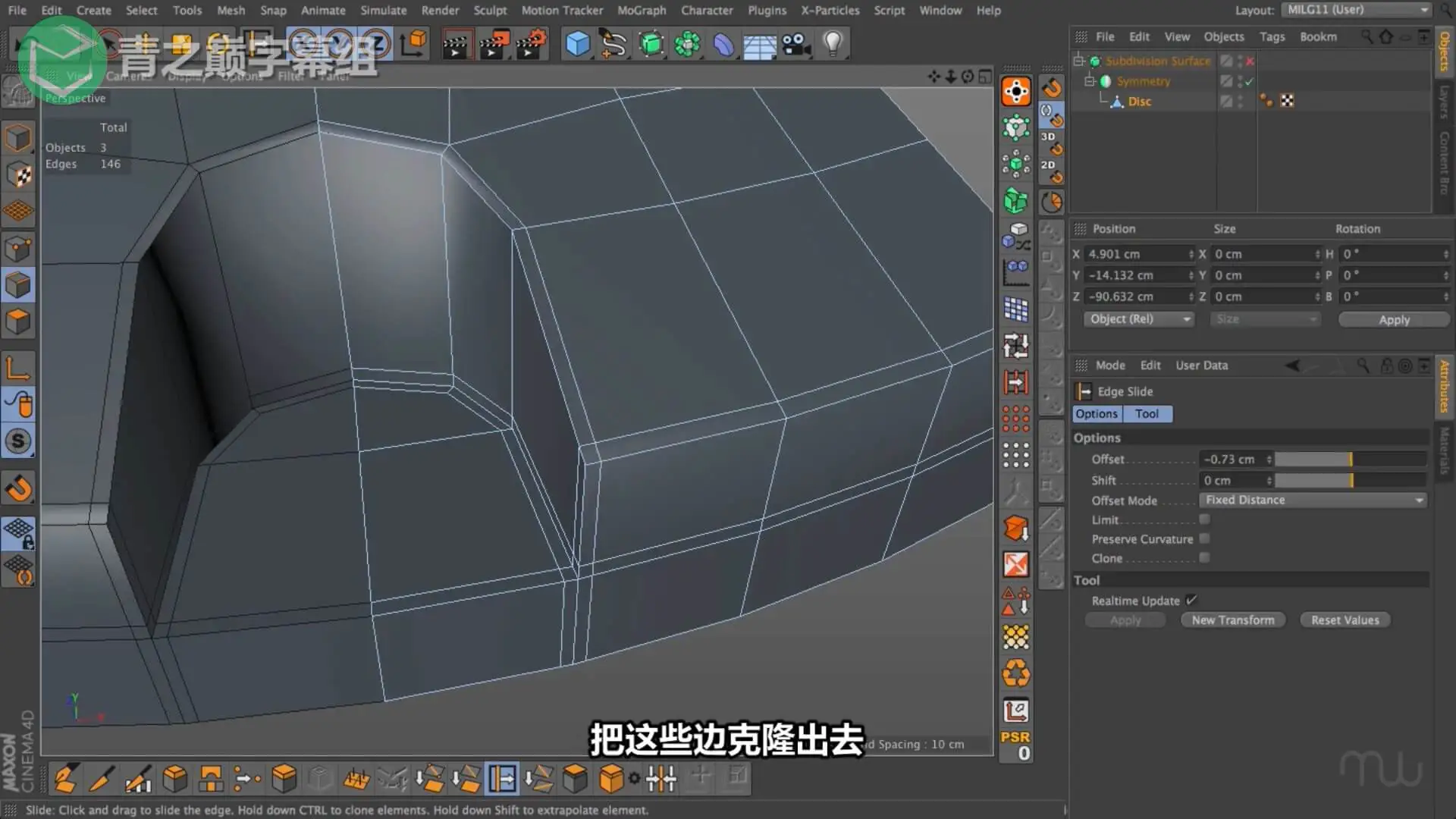Viewport: 1456px width, 819px height.
Task: Add a Cube primitive from toolbar
Action: pyautogui.click(x=578, y=44)
